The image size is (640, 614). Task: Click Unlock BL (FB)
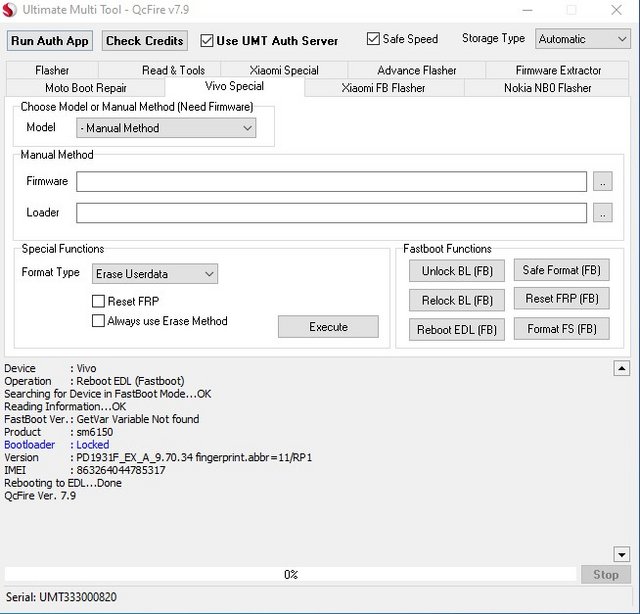(457, 271)
